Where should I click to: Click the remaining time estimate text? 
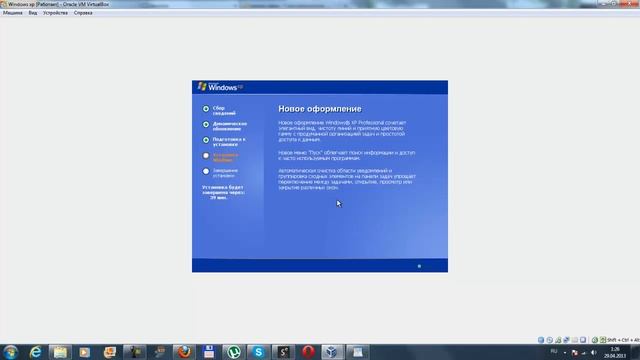pos(223,192)
